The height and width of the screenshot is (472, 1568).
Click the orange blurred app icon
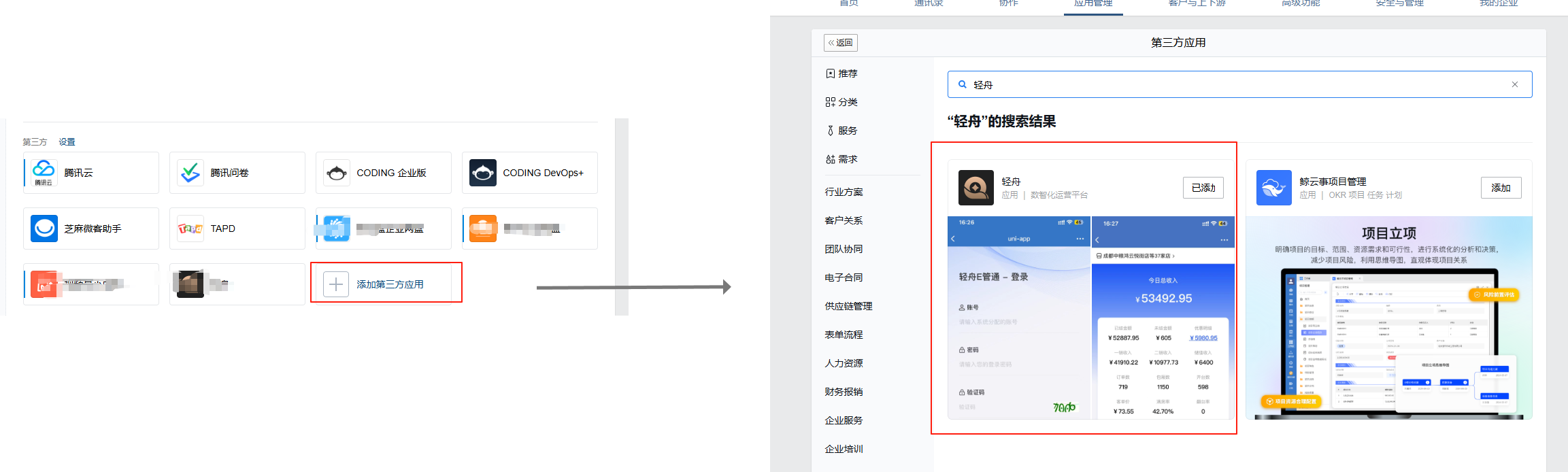coord(483,229)
